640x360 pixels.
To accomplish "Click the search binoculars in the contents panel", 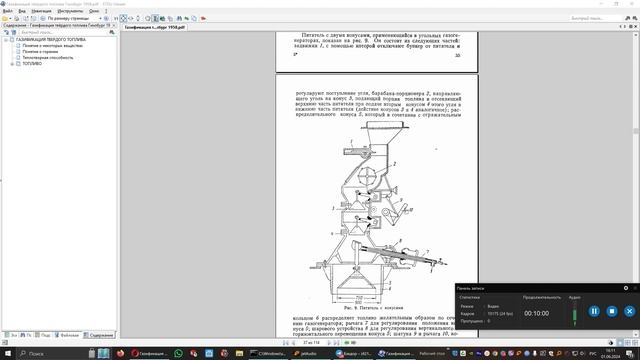I will 112,32.
